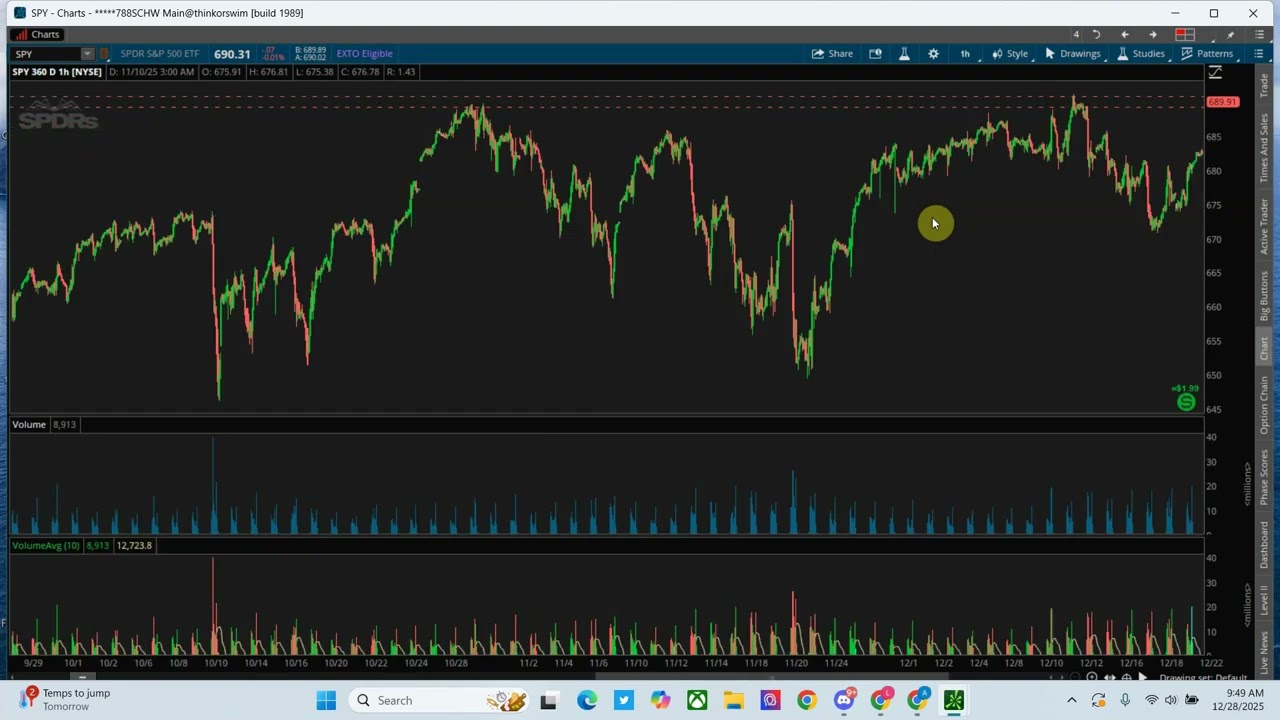1280x720 pixels.
Task: Click the Drawing set: Default selector
Action: click(x=1203, y=678)
